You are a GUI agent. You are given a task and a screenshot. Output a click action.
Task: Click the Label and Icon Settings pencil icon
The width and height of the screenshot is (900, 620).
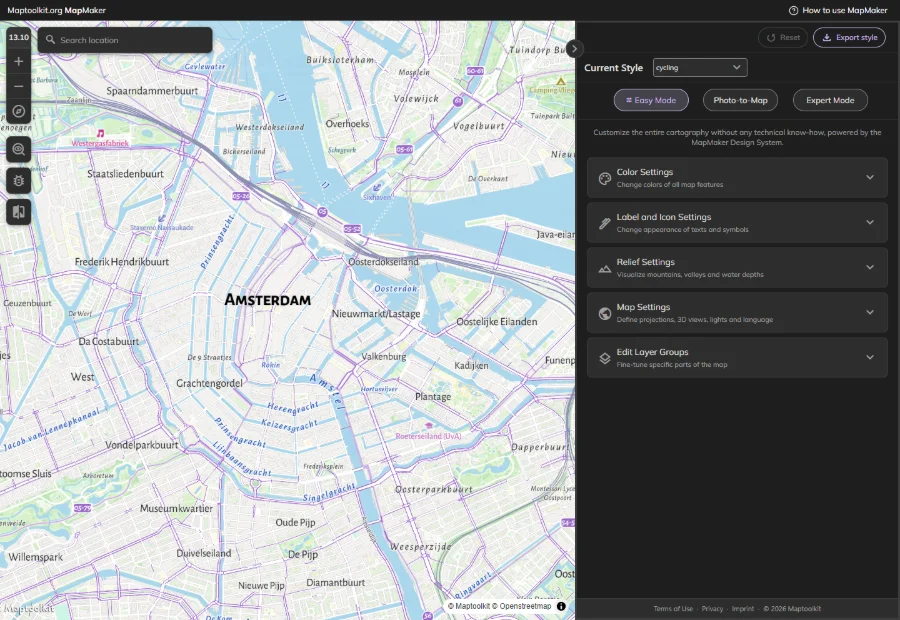coord(604,223)
